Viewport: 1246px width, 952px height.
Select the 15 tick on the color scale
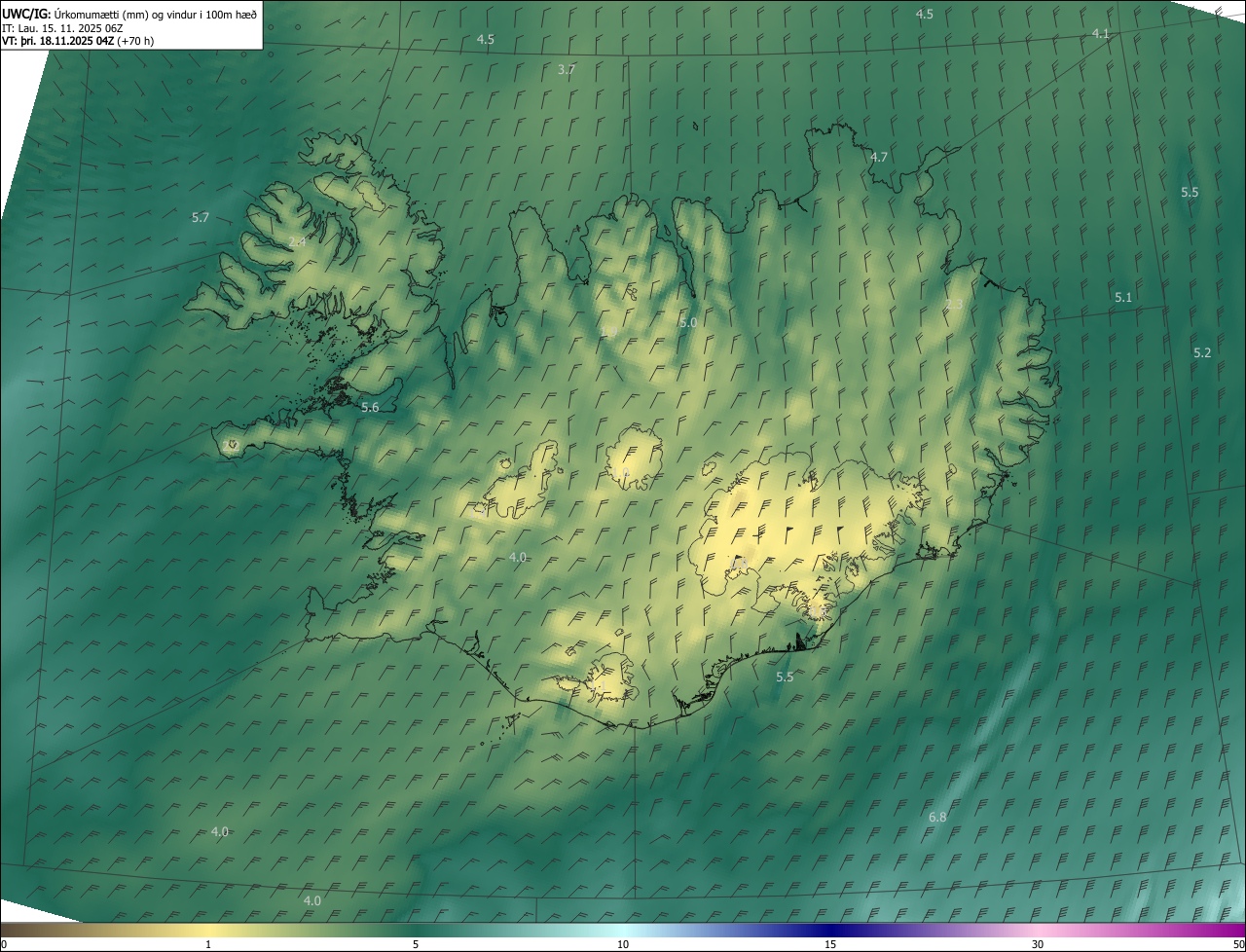click(830, 944)
